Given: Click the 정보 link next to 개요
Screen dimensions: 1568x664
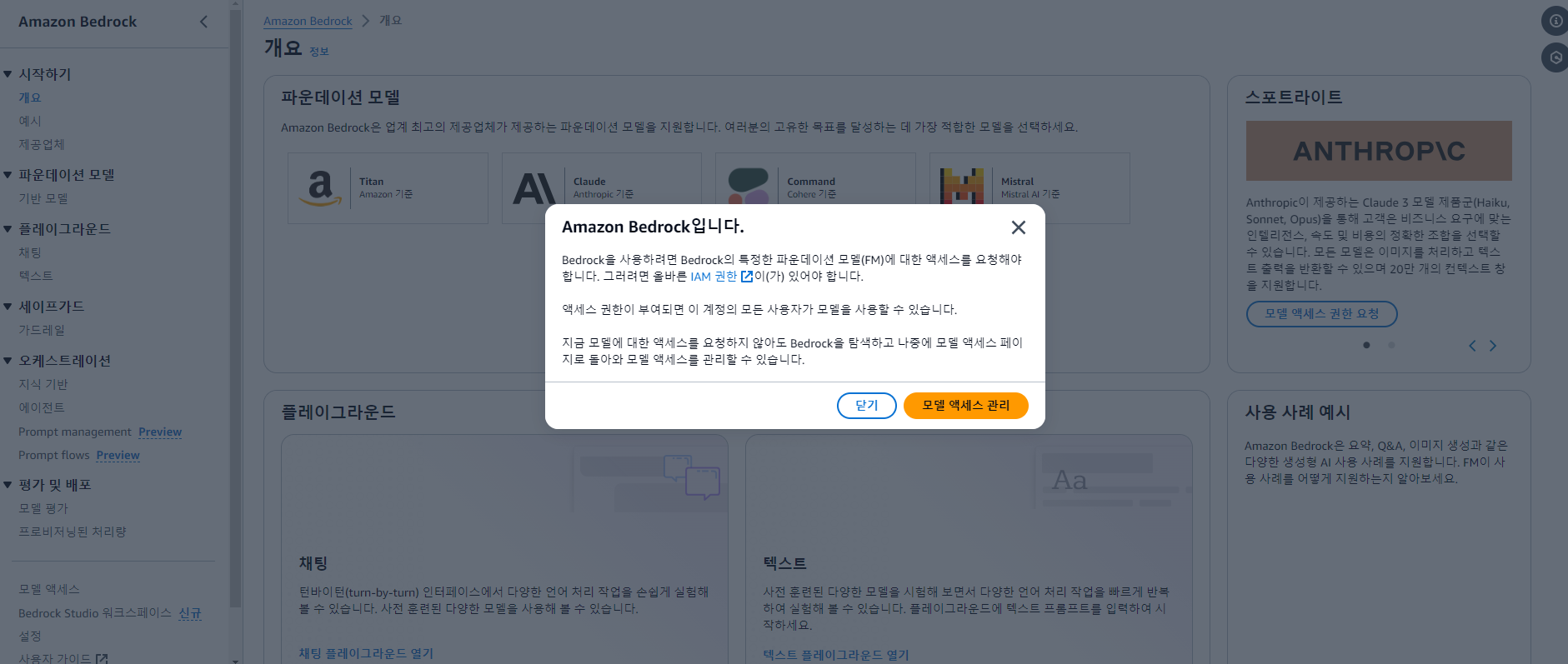Looking at the screenshot, I should point(319,52).
